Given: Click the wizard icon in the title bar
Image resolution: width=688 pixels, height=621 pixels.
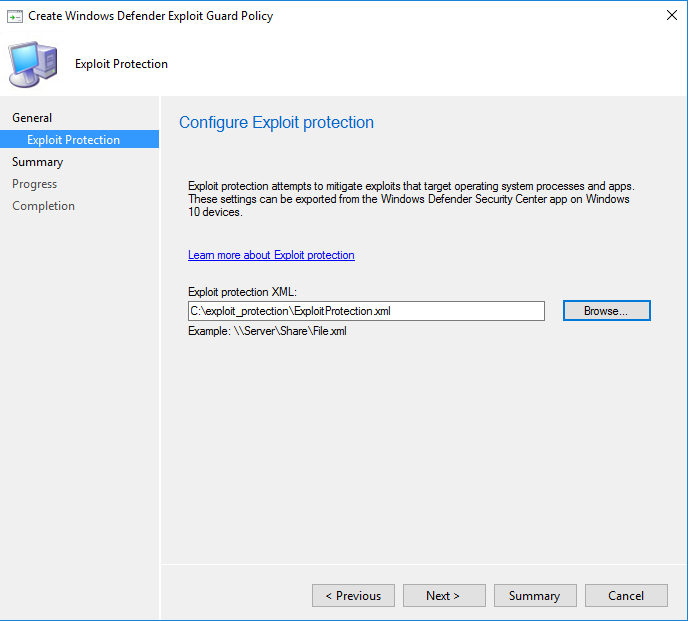Looking at the screenshot, I should 15,16.
